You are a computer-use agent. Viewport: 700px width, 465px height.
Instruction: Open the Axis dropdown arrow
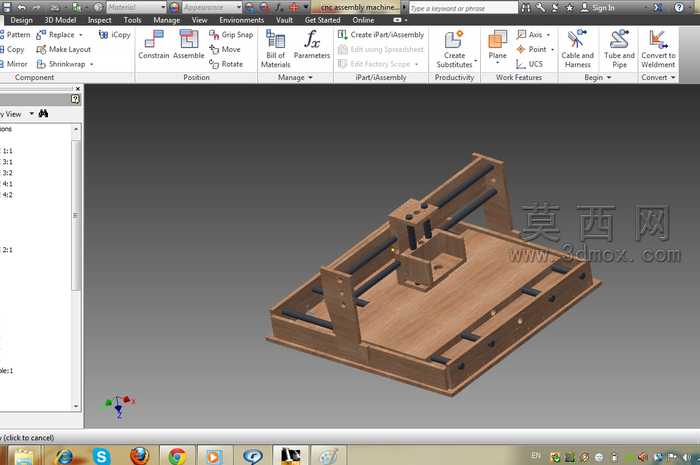click(548, 34)
